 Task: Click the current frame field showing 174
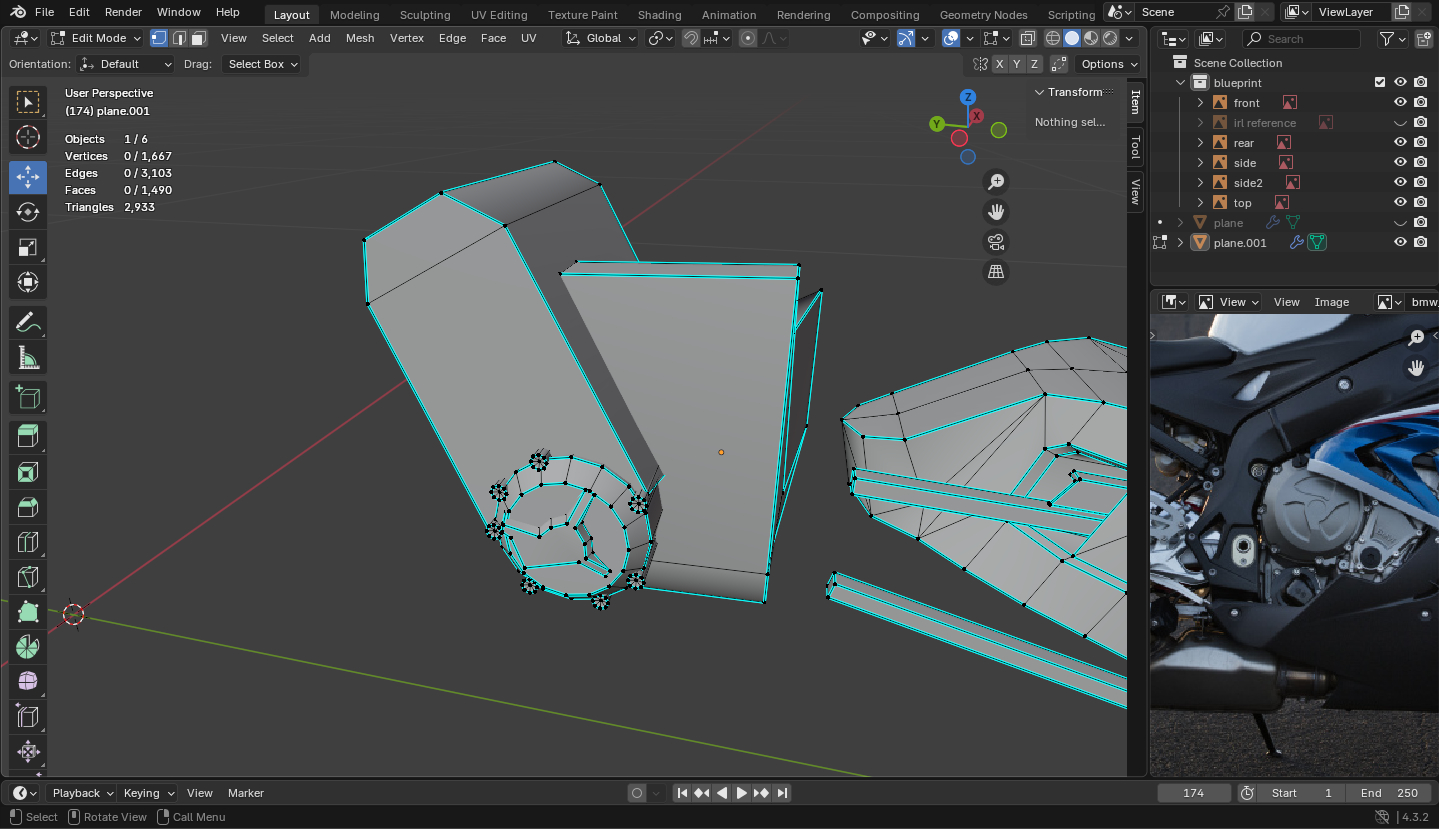[1193, 793]
